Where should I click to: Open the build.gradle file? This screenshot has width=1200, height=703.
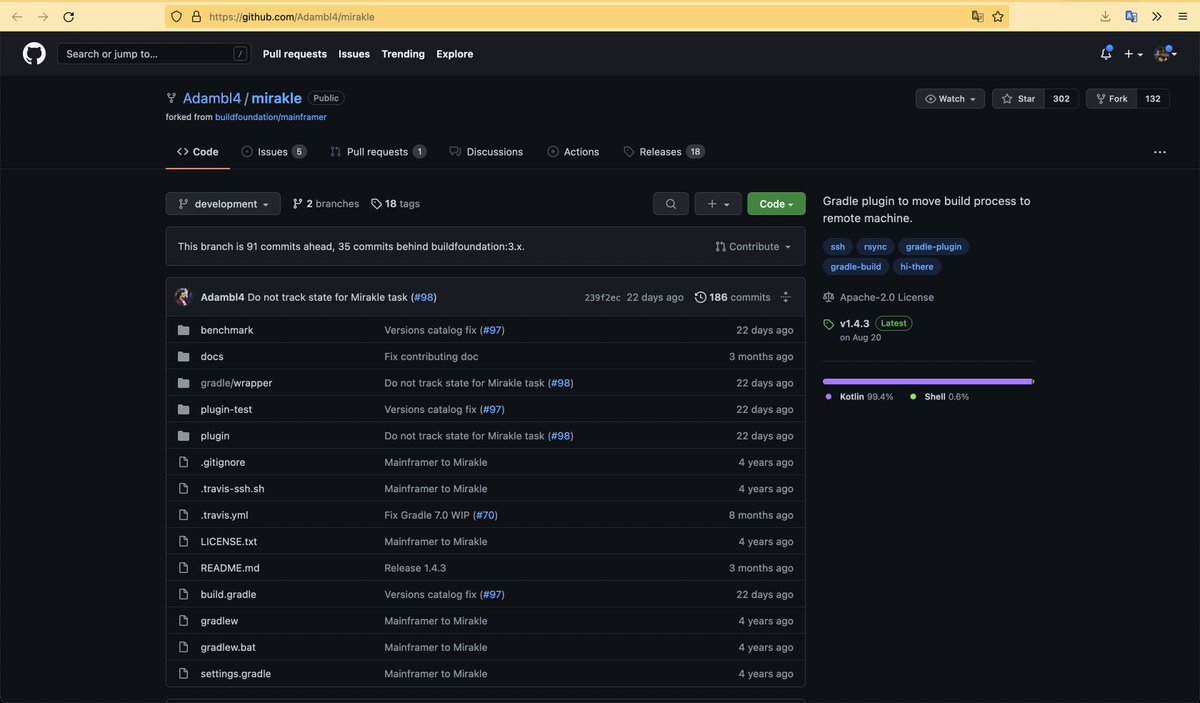(x=228, y=594)
